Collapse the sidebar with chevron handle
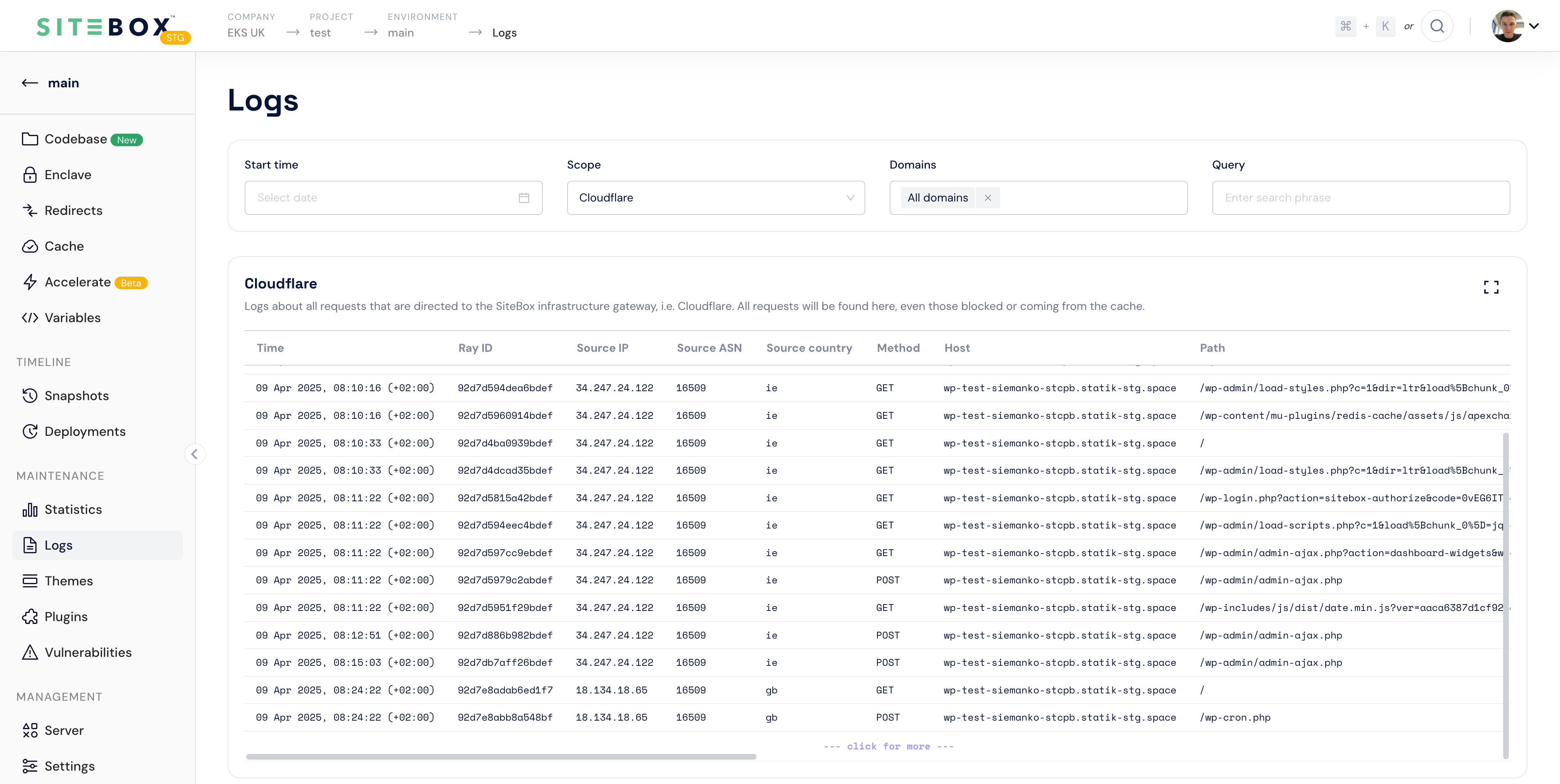This screenshot has width=1560, height=784. click(x=195, y=454)
